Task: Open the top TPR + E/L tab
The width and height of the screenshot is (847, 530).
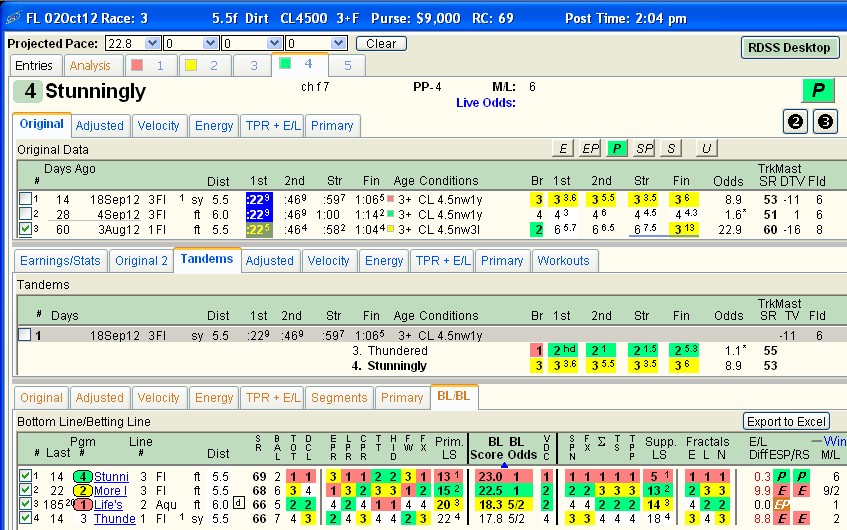Action: click(x=273, y=125)
